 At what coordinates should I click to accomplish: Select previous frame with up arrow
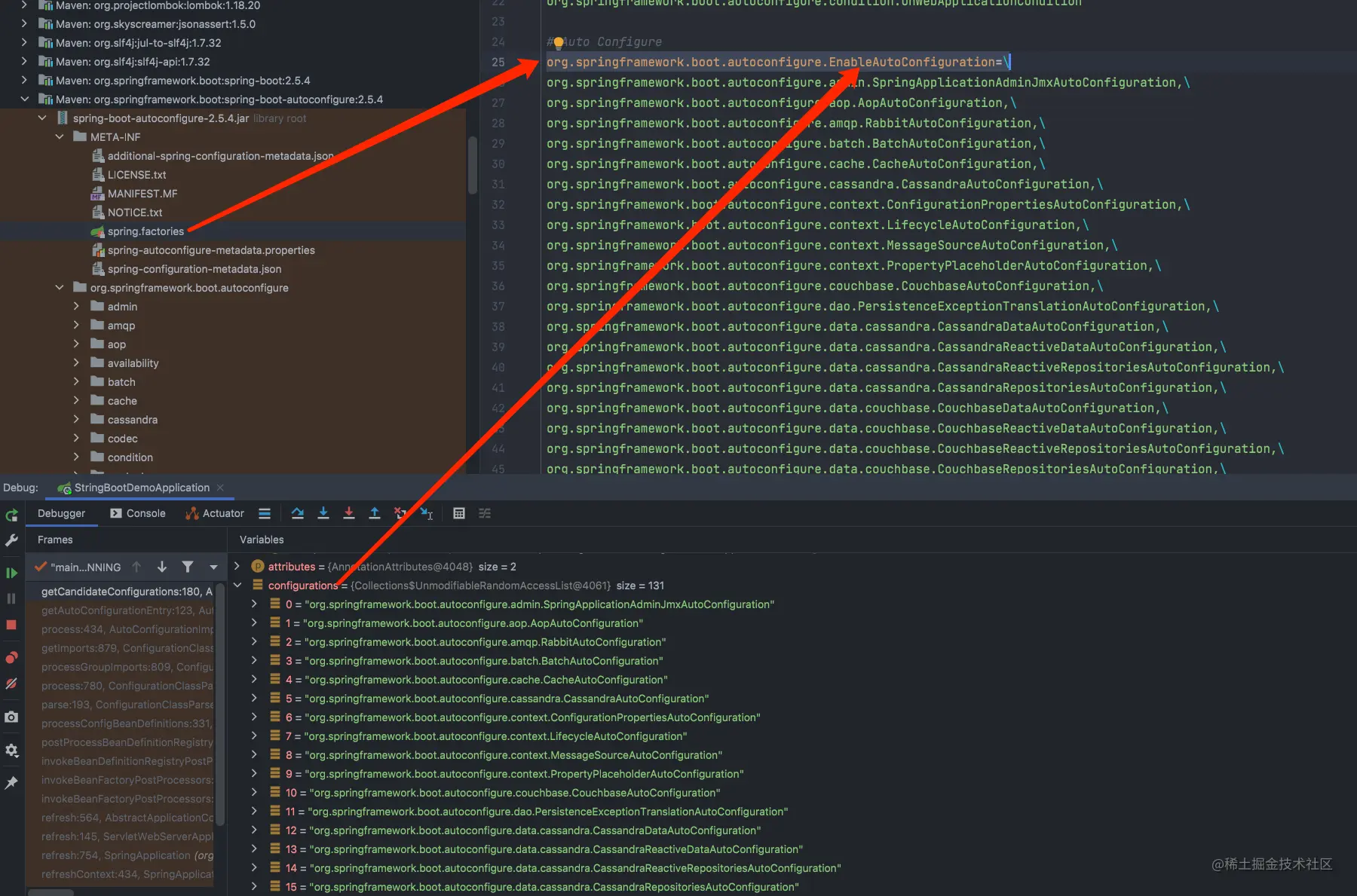[x=136, y=567]
